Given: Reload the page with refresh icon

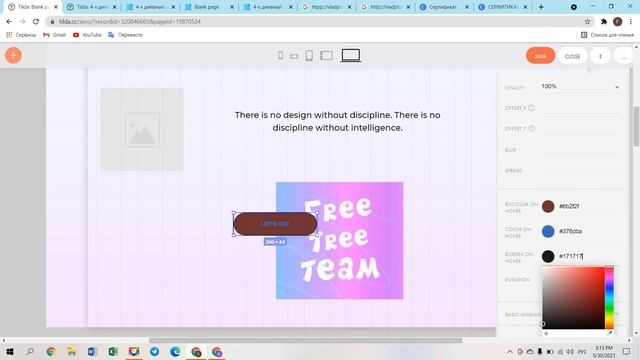Looking at the screenshot, I should tap(36, 22).
